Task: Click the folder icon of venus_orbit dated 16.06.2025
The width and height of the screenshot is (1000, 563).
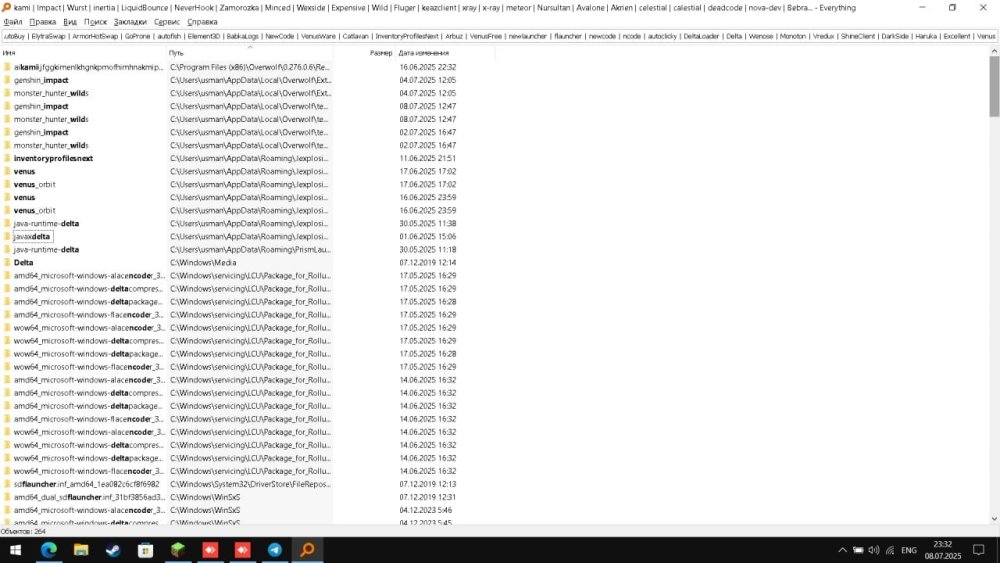Action: (7, 210)
